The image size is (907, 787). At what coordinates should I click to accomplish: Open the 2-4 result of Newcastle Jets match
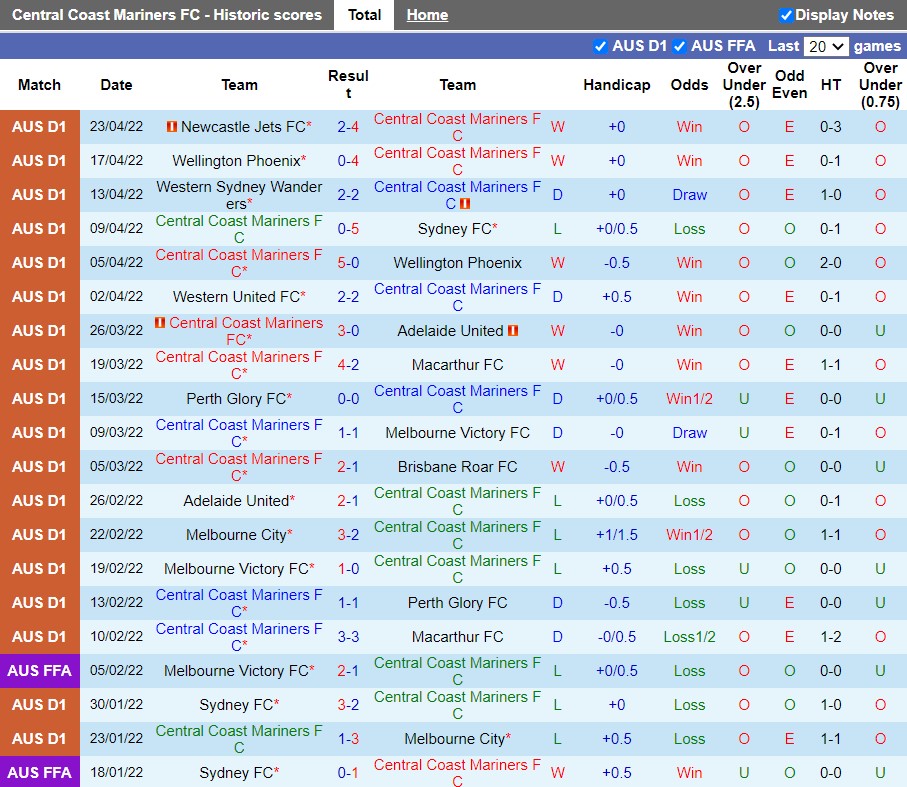click(x=348, y=127)
